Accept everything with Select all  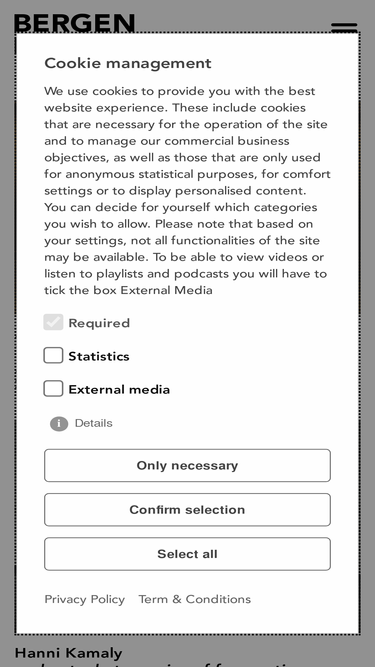point(187,554)
